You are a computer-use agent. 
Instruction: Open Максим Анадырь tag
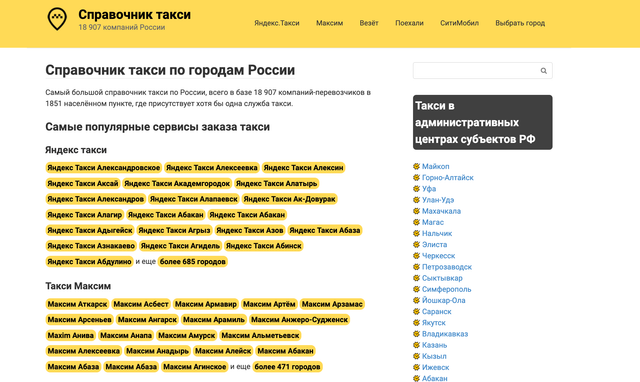pyautogui.click(x=158, y=351)
